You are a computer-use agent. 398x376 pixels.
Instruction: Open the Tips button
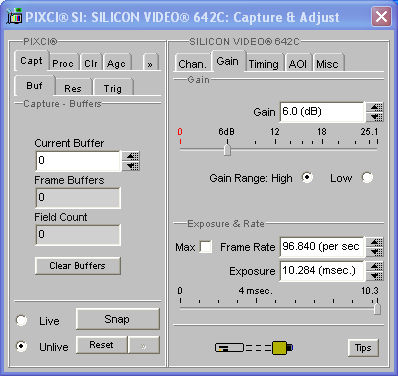coord(363,348)
